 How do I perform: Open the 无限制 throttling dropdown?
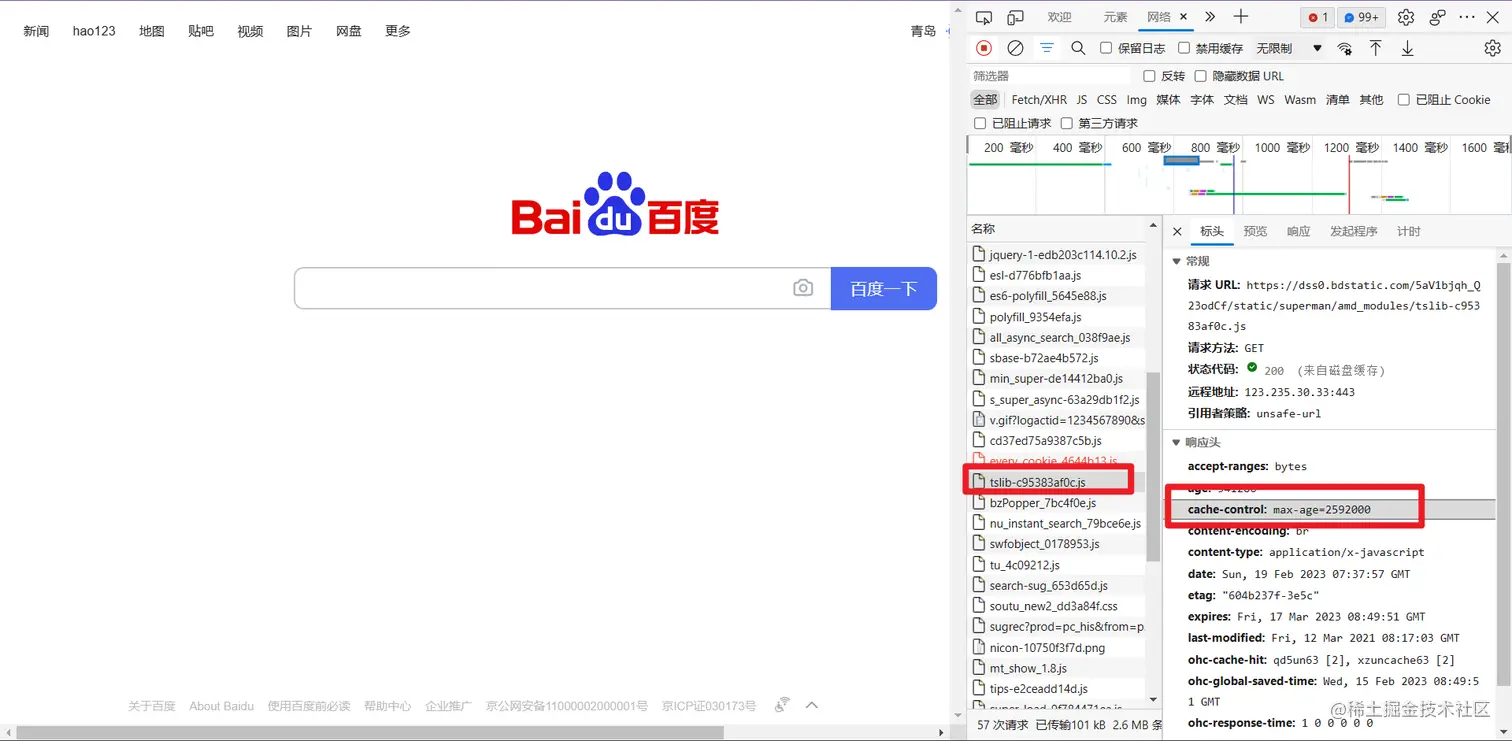(1289, 48)
